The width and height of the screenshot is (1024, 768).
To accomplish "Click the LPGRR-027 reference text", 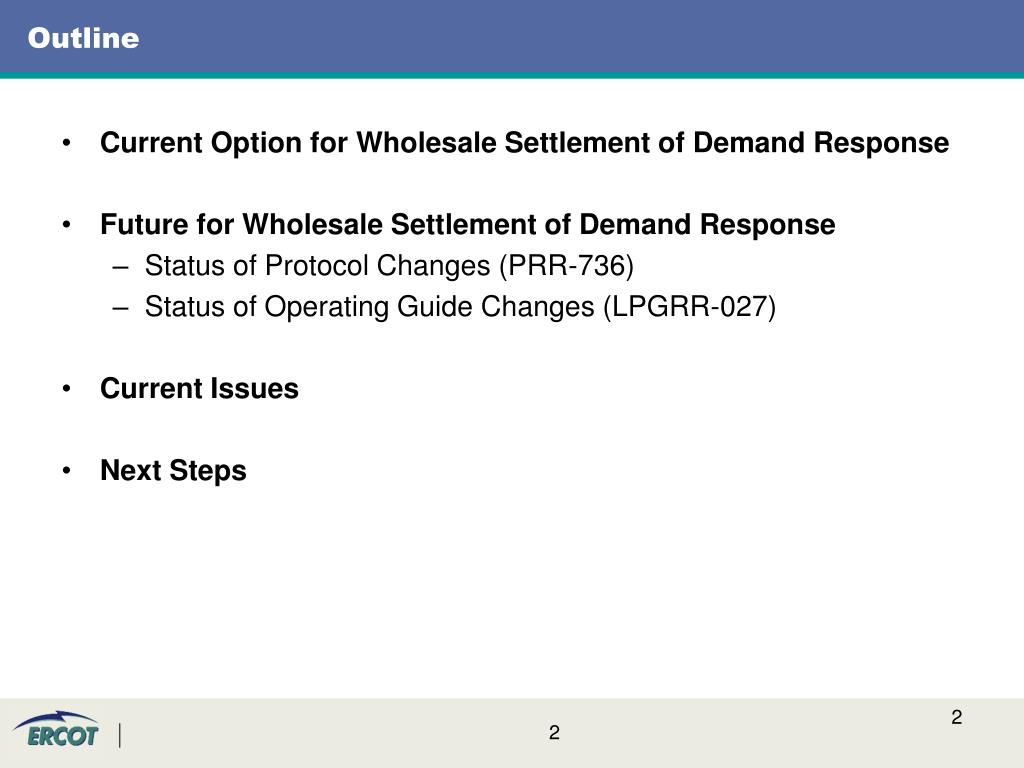I will pos(690,307).
